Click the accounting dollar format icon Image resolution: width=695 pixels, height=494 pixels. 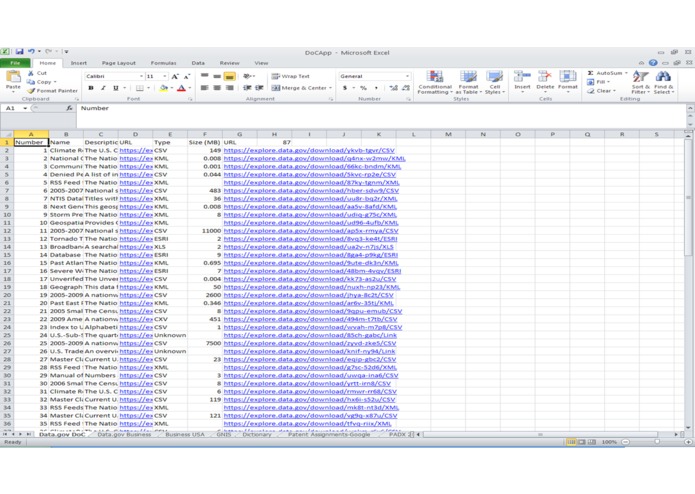345,88
